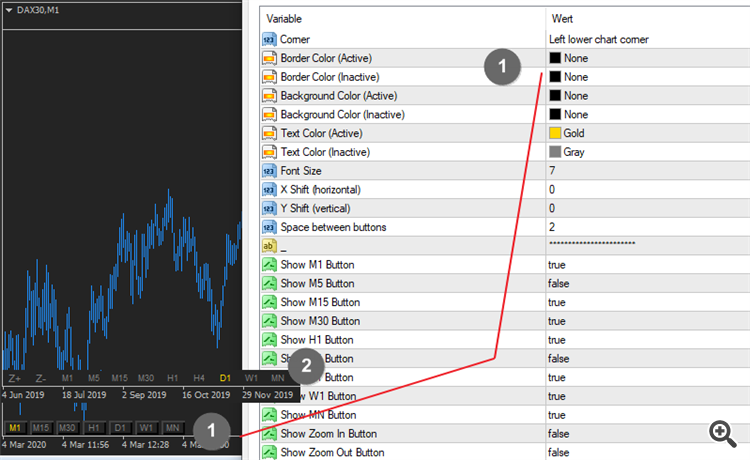Image resolution: width=750 pixels, height=460 pixels.
Task: Select the gold M1 active timeframe button
Action: pos(15,427)
